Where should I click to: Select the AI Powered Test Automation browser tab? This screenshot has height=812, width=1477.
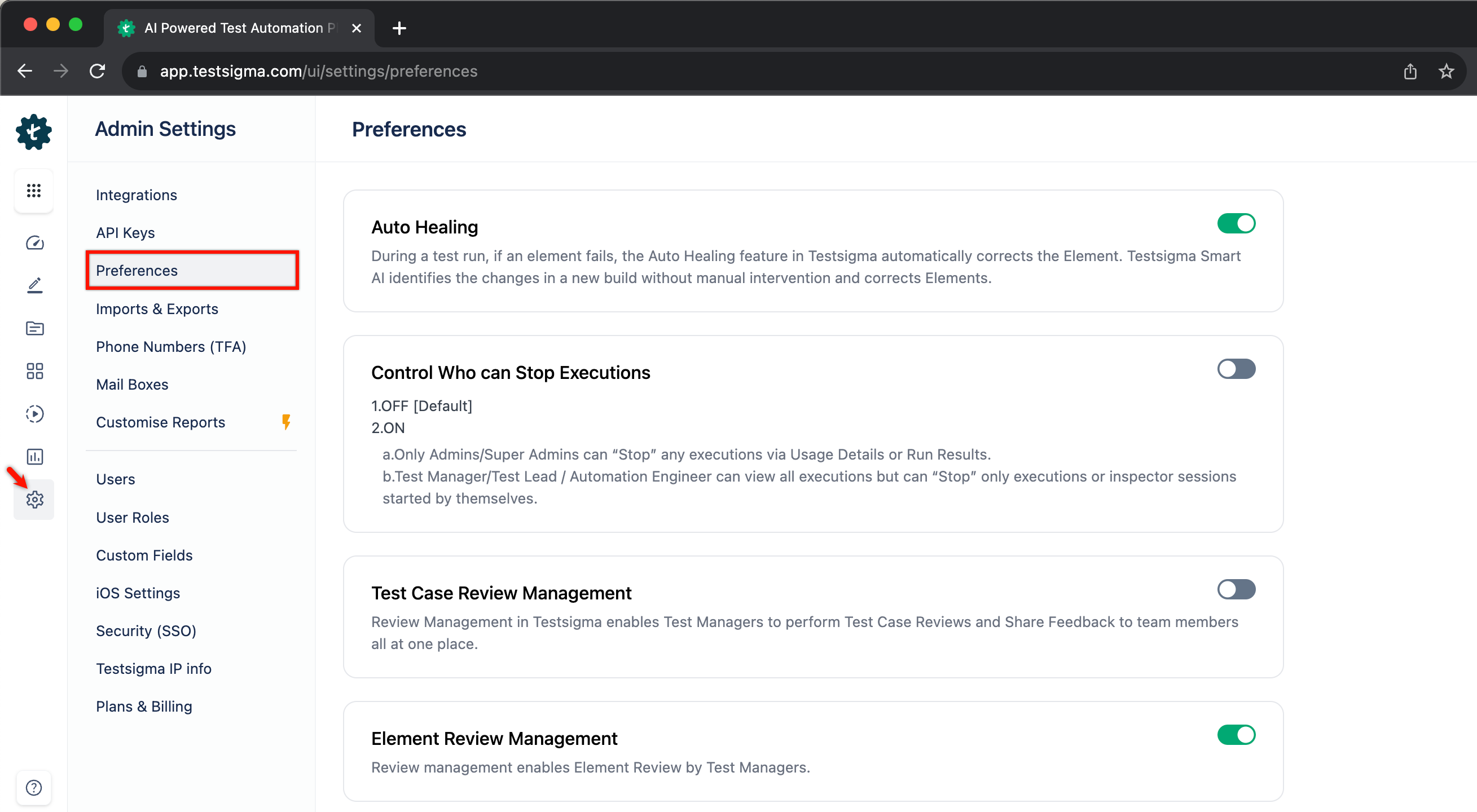[240, 28]
